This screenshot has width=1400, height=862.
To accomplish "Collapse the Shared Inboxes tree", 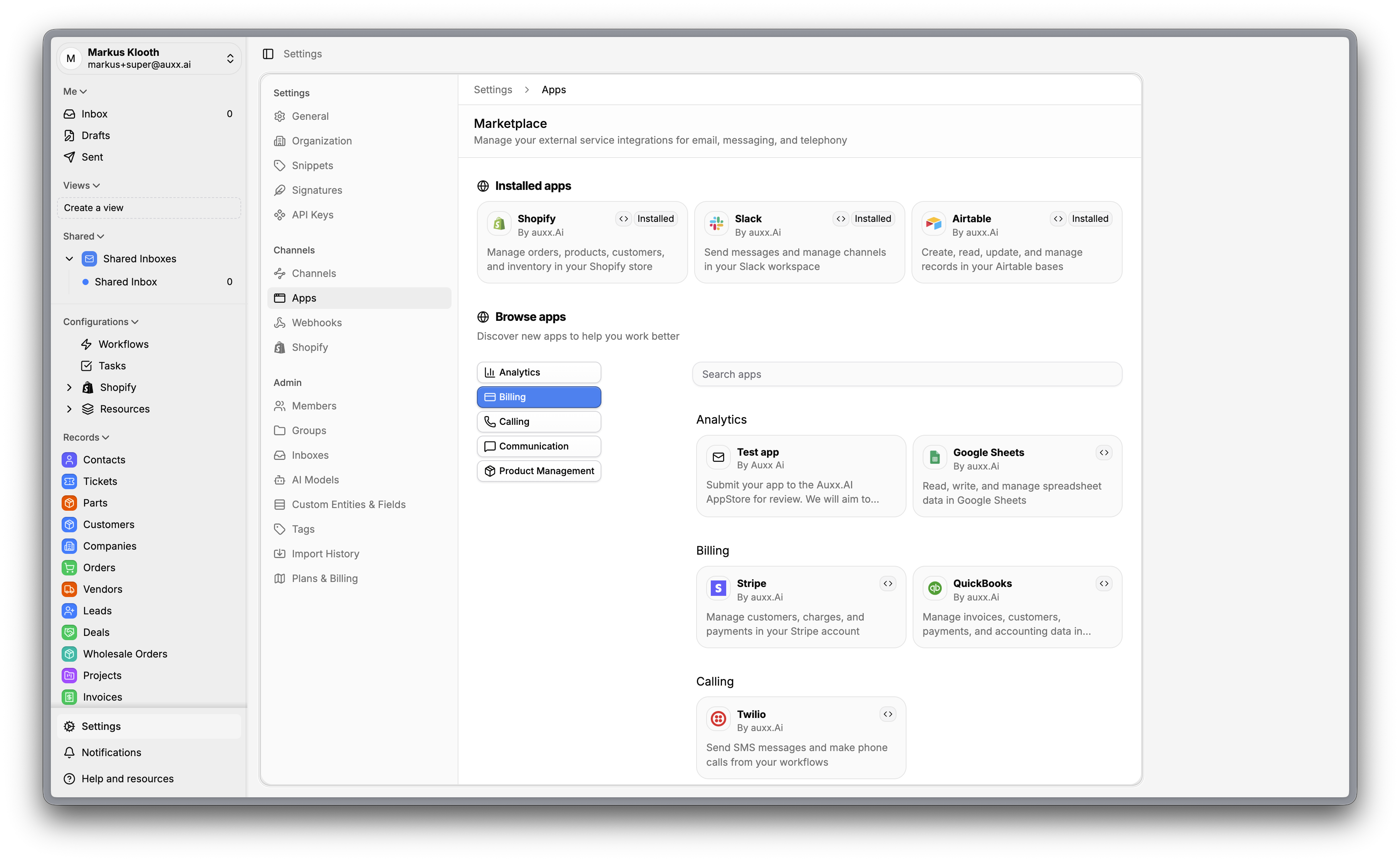I will click(70, 259).
